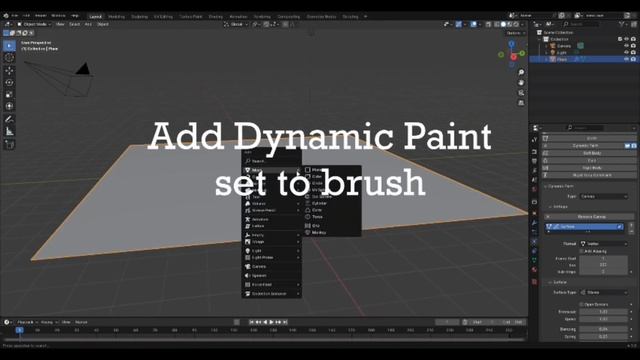Open the Material properties tab icon
640x360 pixels.
534,270
